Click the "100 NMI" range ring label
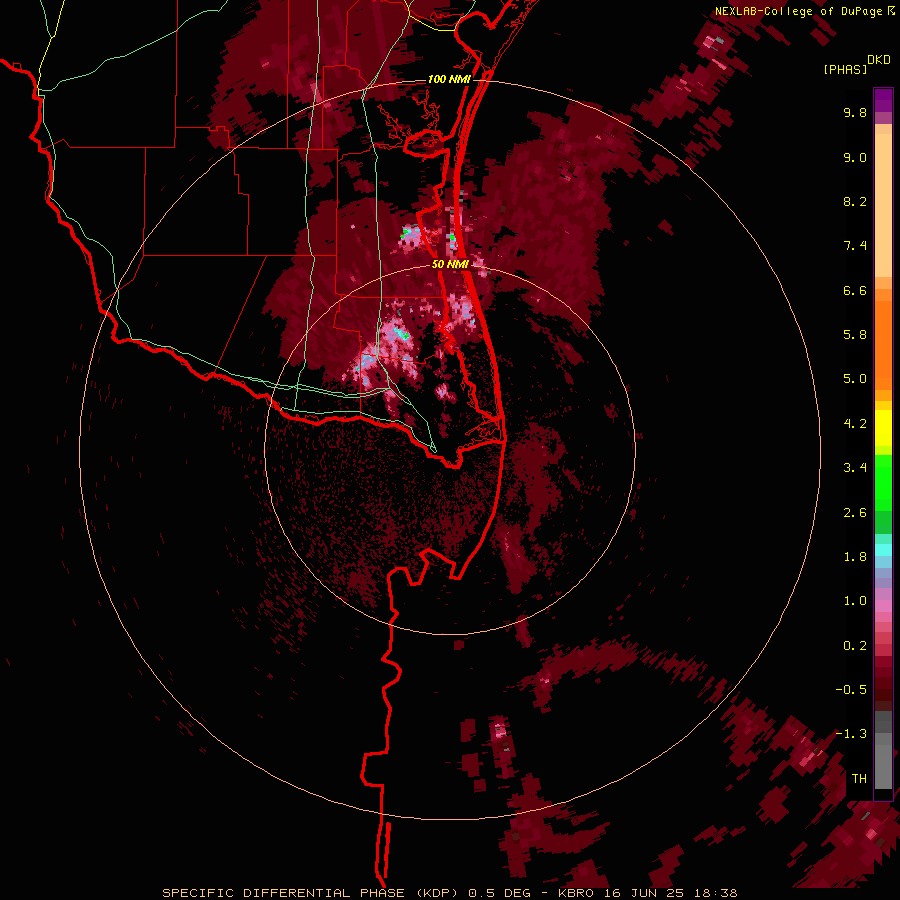The height and width of the screenshot is (900, 900). pyautogui.click(x=449, y=79)
